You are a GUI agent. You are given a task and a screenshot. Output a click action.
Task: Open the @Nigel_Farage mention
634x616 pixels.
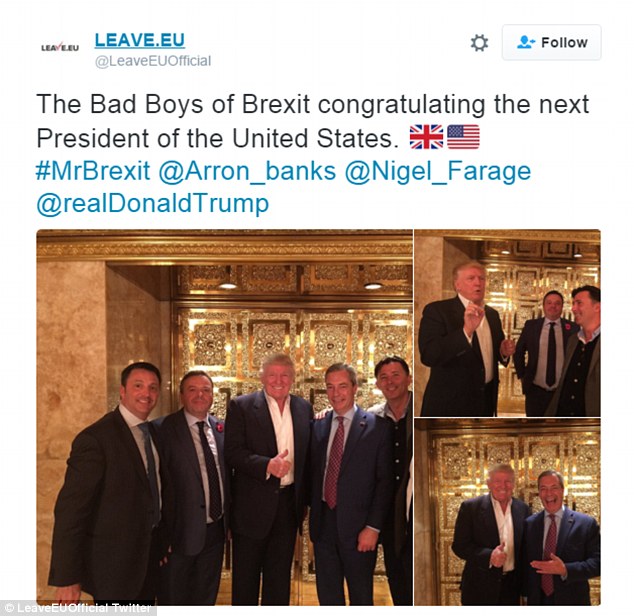(x=437, y=171)
